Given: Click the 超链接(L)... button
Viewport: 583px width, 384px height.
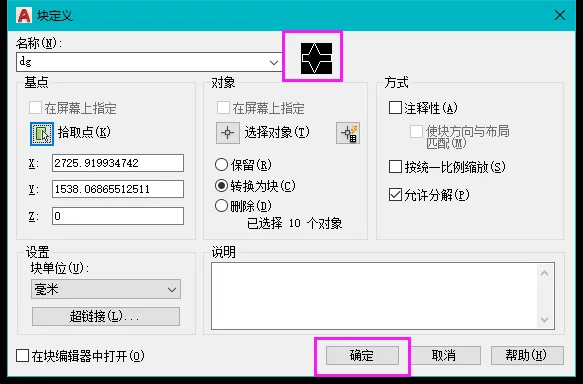Looking at the screenshot, I should (x=106, y=316).
